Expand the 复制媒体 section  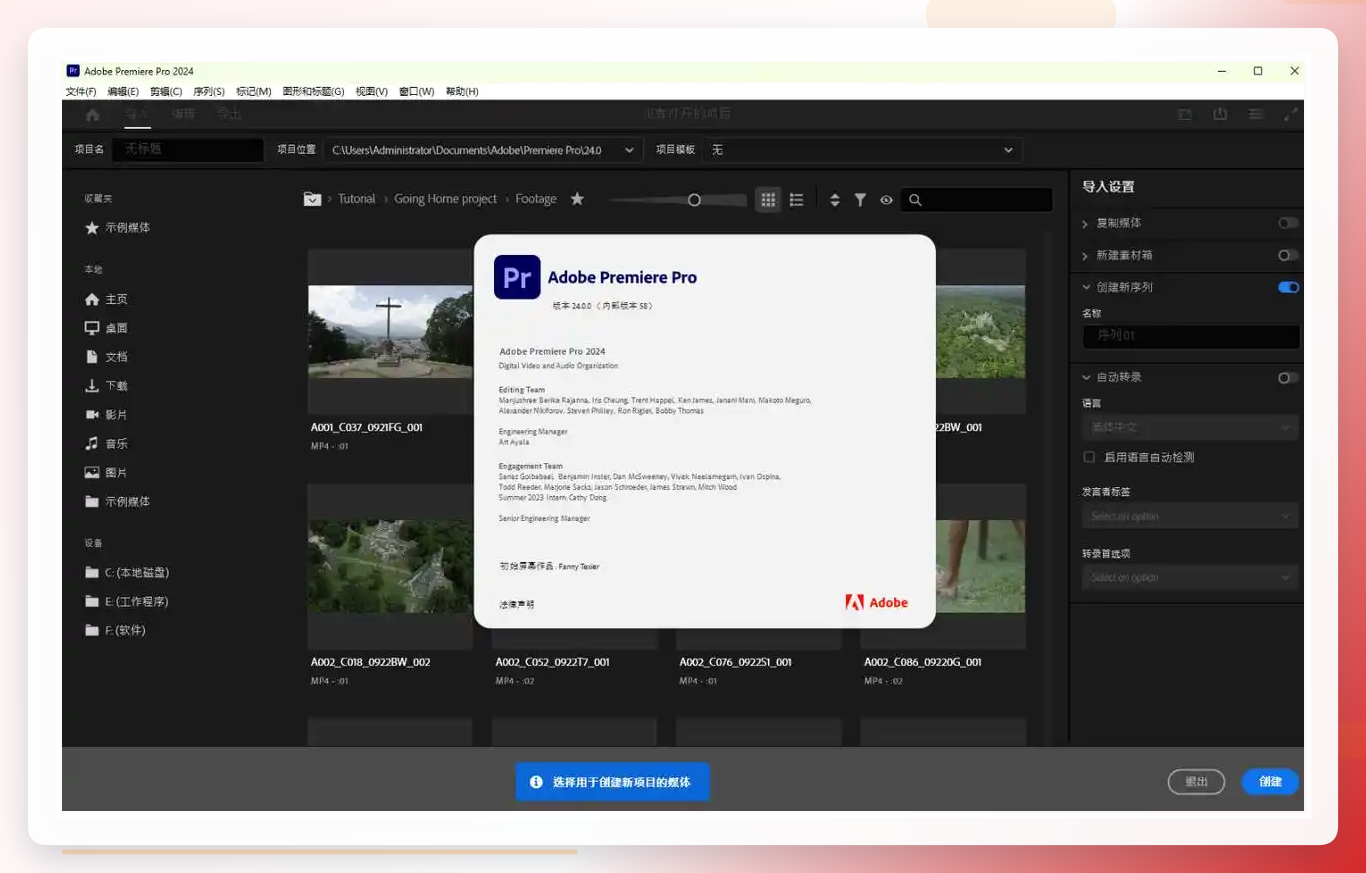tap(1086, 224)
